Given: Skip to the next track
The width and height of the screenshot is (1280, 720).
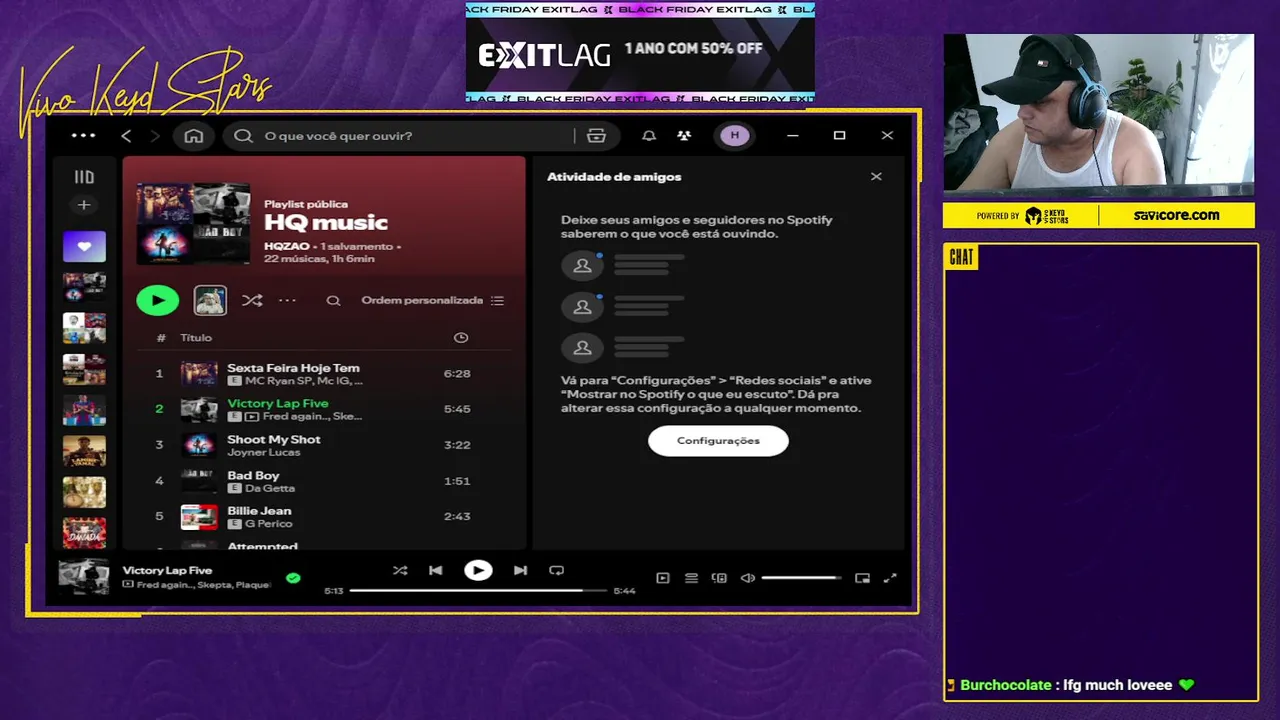Looking at the screenshot, I should (520, 571).
